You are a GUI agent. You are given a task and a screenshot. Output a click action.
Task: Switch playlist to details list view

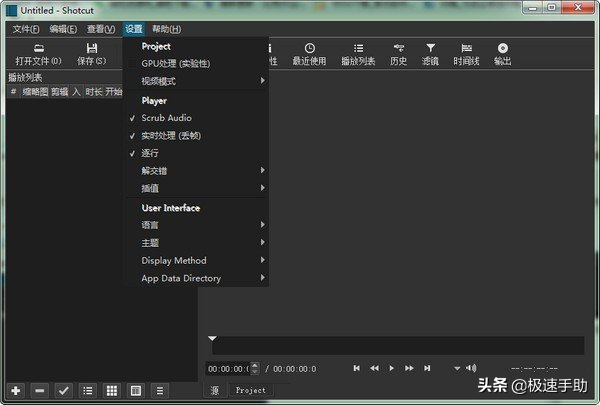pyautogui.click(x=88, y=390)
